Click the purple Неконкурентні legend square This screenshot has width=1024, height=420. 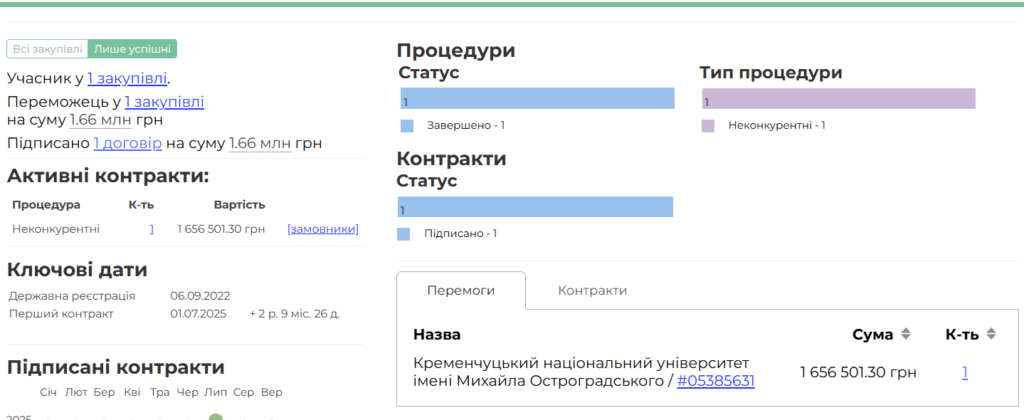pyautogui.click(x=708, y=126)
